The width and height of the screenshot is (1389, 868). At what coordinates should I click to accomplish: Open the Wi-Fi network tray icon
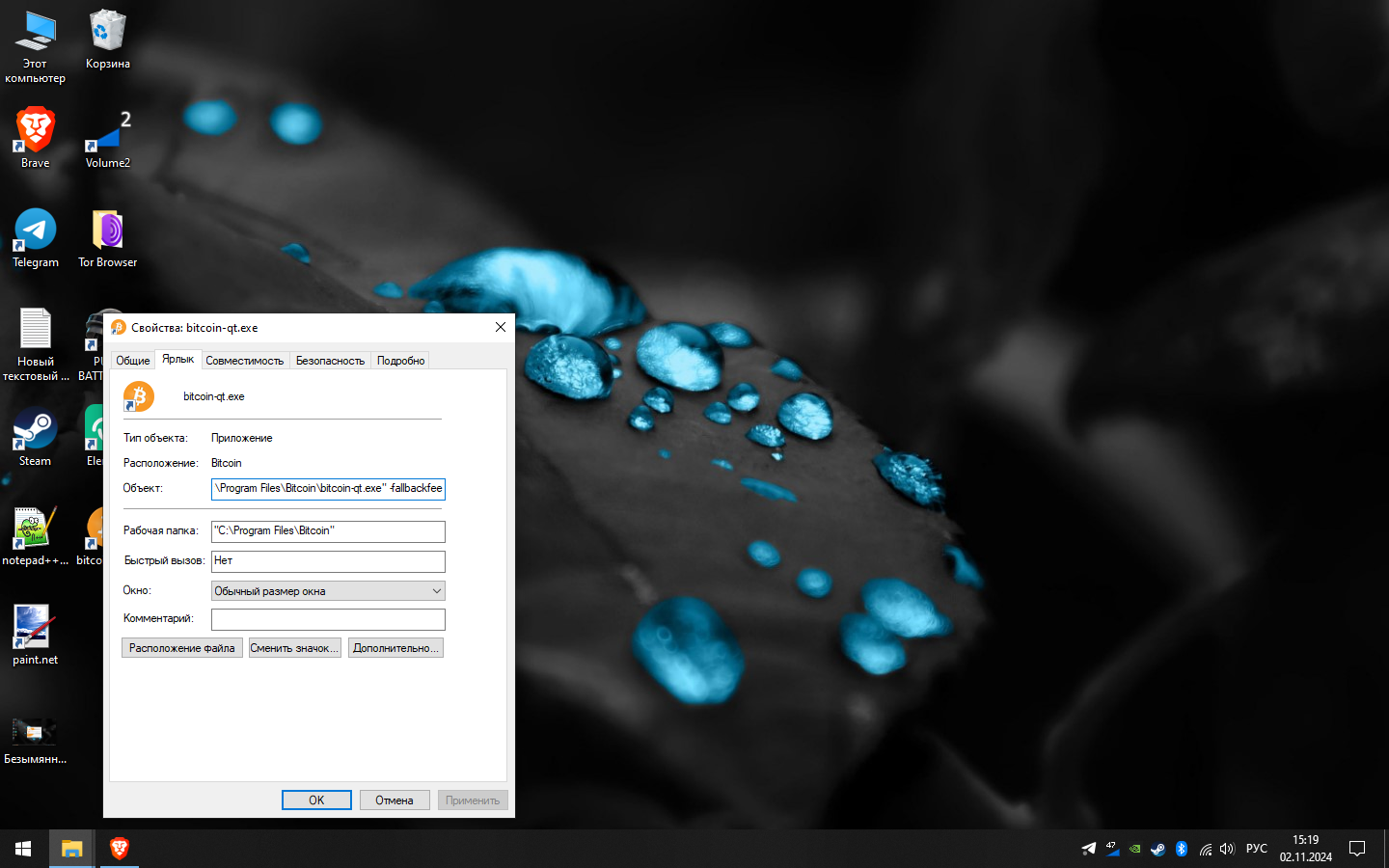[1205, 849]
